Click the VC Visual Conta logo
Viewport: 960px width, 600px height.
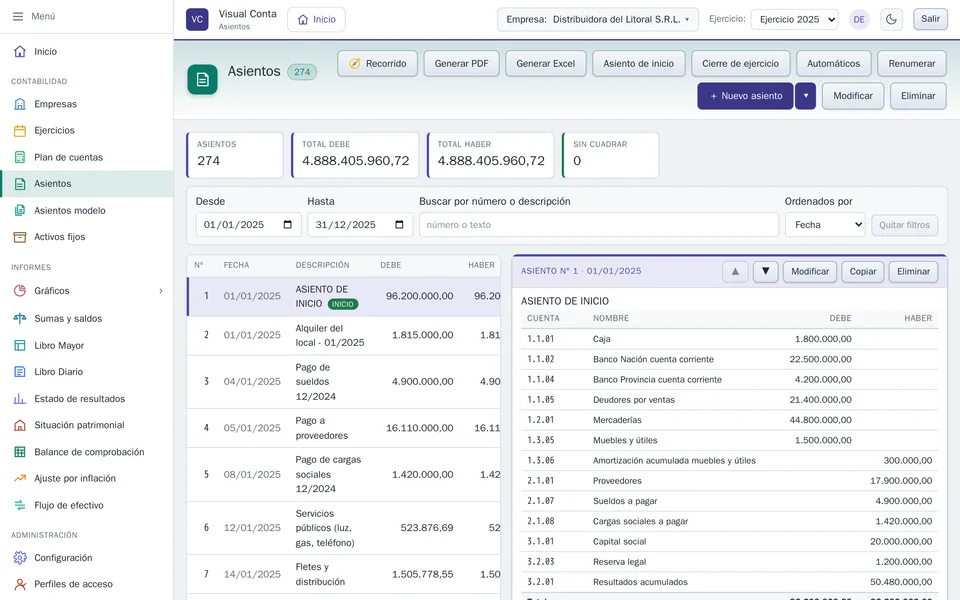(x=197, y=19)
